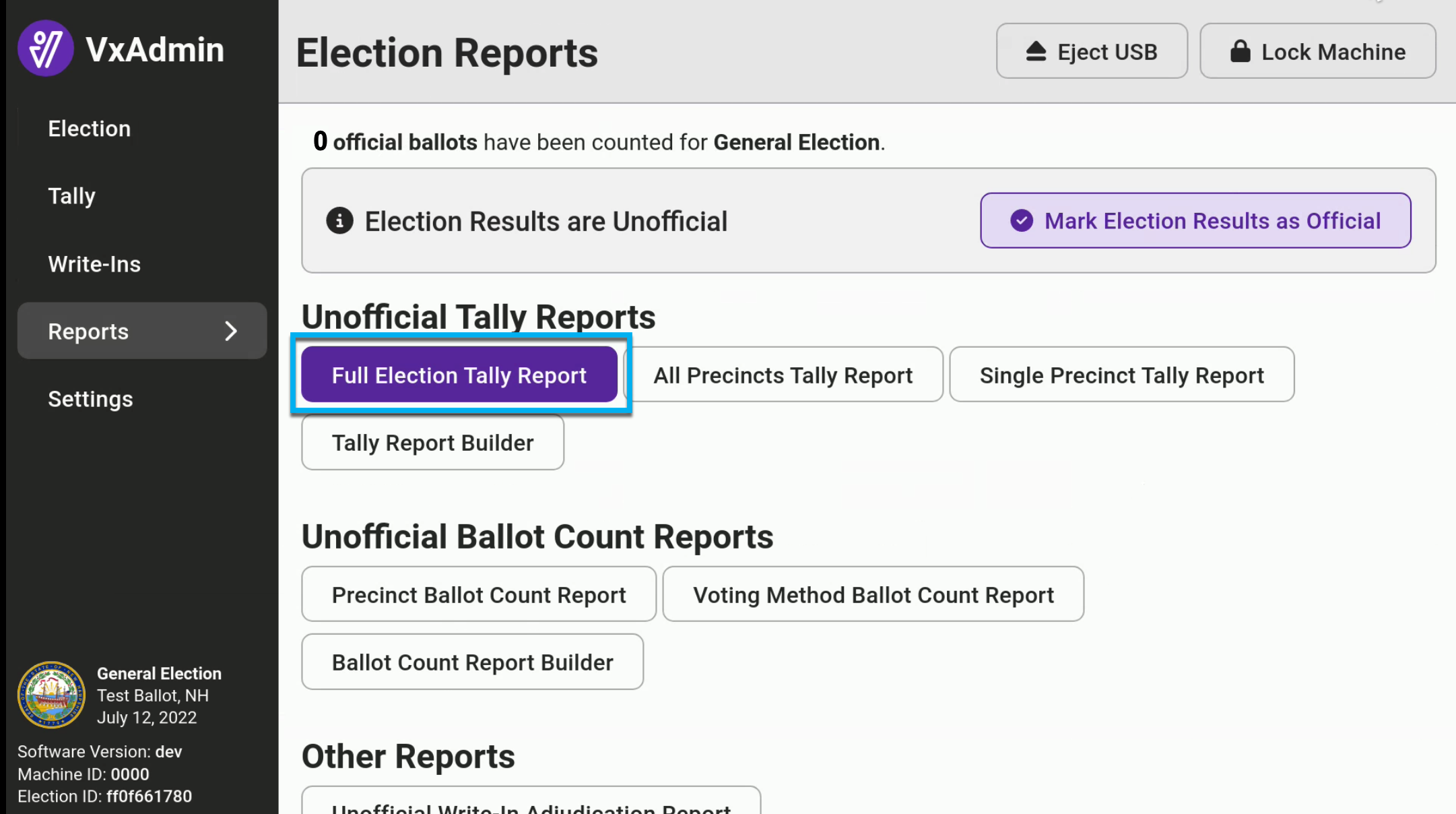Click the New Hampshire state seal image
This screenshot has height=814, width=1456.
[51, 695]
